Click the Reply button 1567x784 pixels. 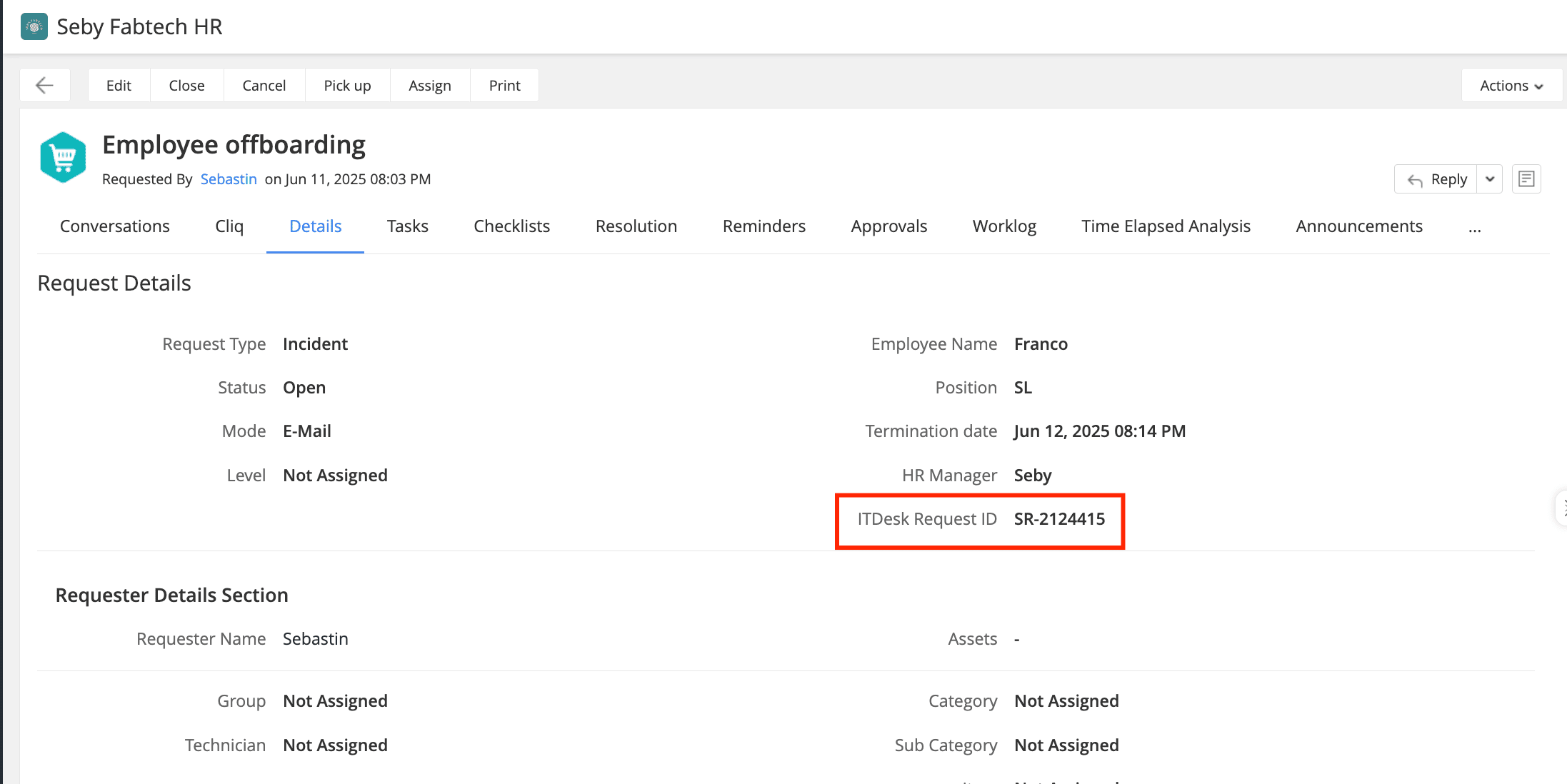point(1437,179)
